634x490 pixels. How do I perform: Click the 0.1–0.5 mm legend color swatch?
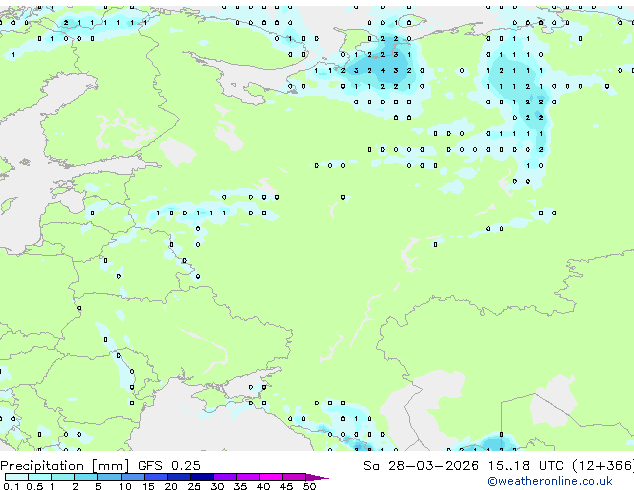coord(17,477)
